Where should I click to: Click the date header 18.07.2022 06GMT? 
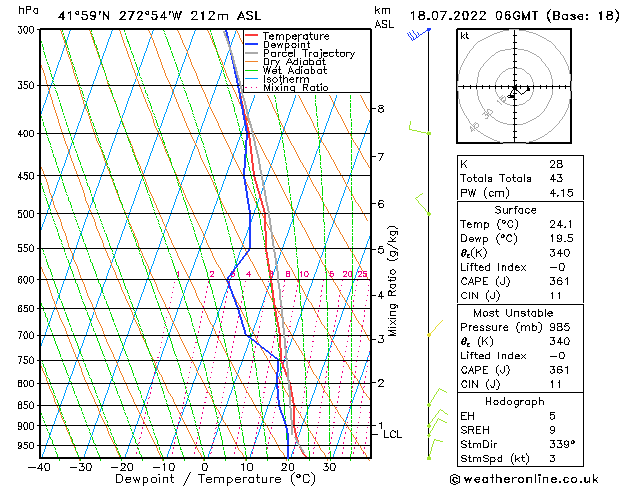(474, 16)
